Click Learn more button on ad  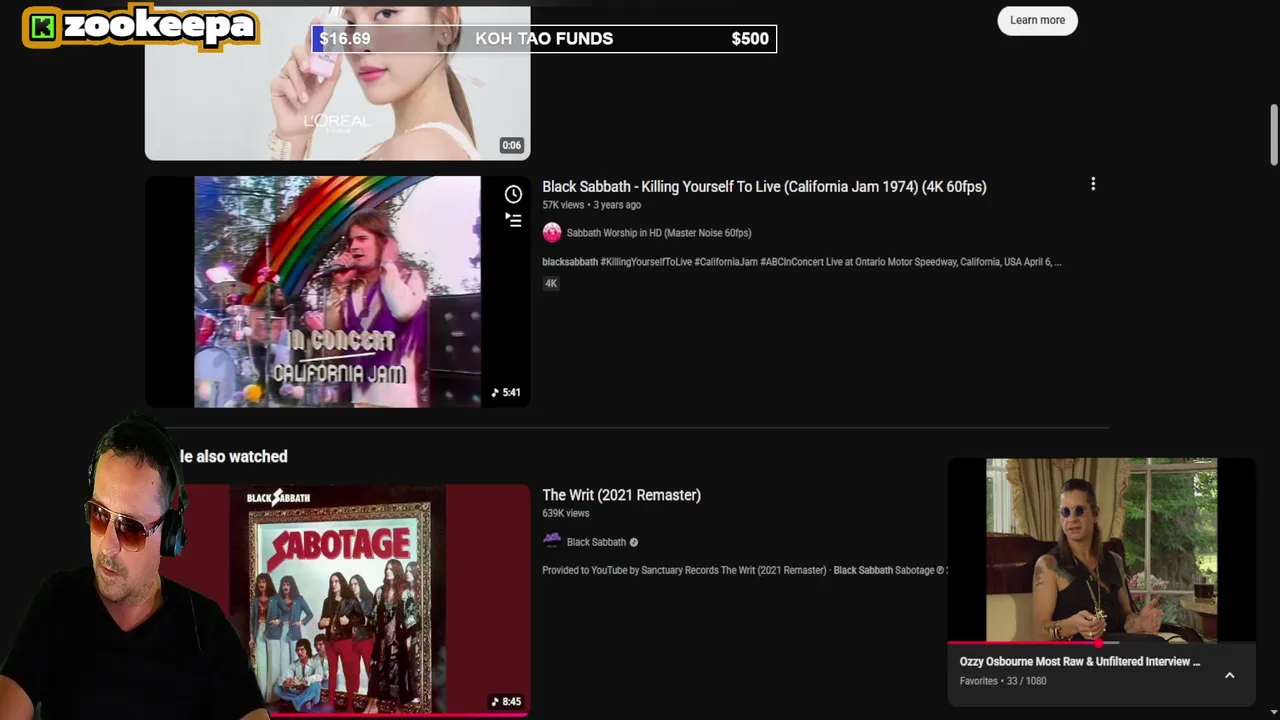pos(1037,20)
